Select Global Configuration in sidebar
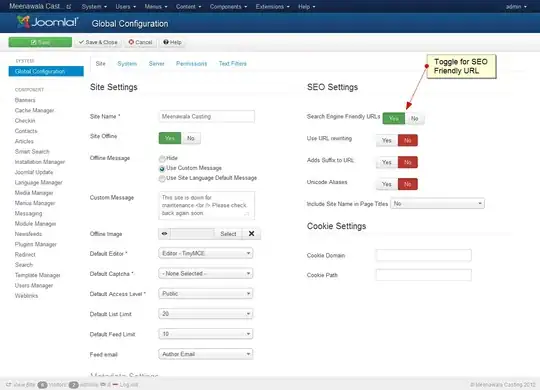Image resolution: width=540 pixels, height=390 pixels. 46,71
